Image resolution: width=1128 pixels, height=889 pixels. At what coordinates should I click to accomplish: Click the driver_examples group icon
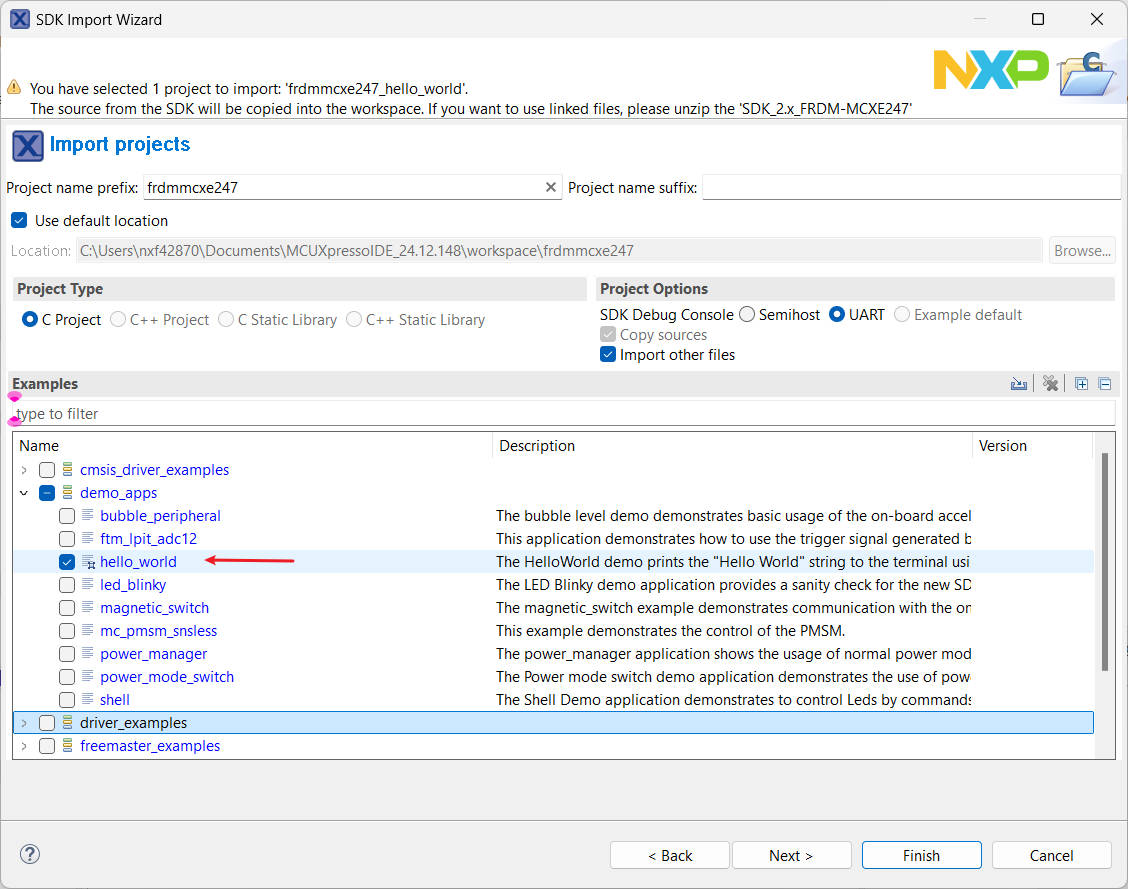coord(67,723)
